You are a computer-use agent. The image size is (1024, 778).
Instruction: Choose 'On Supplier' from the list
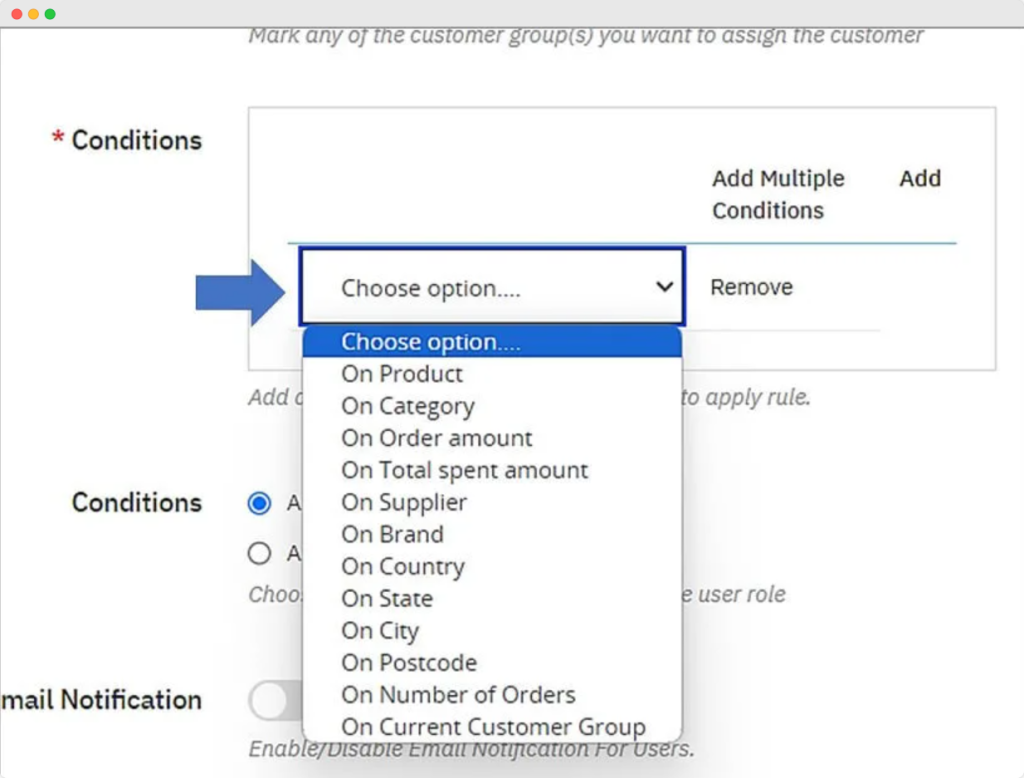tap(404, 502)
